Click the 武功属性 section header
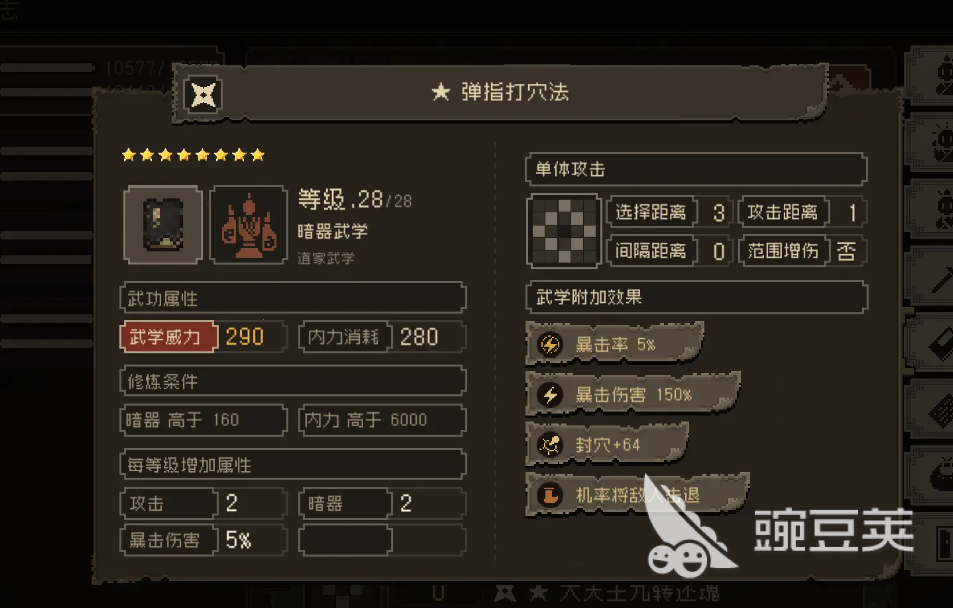 pyautogui.click(x=293, y=298)
